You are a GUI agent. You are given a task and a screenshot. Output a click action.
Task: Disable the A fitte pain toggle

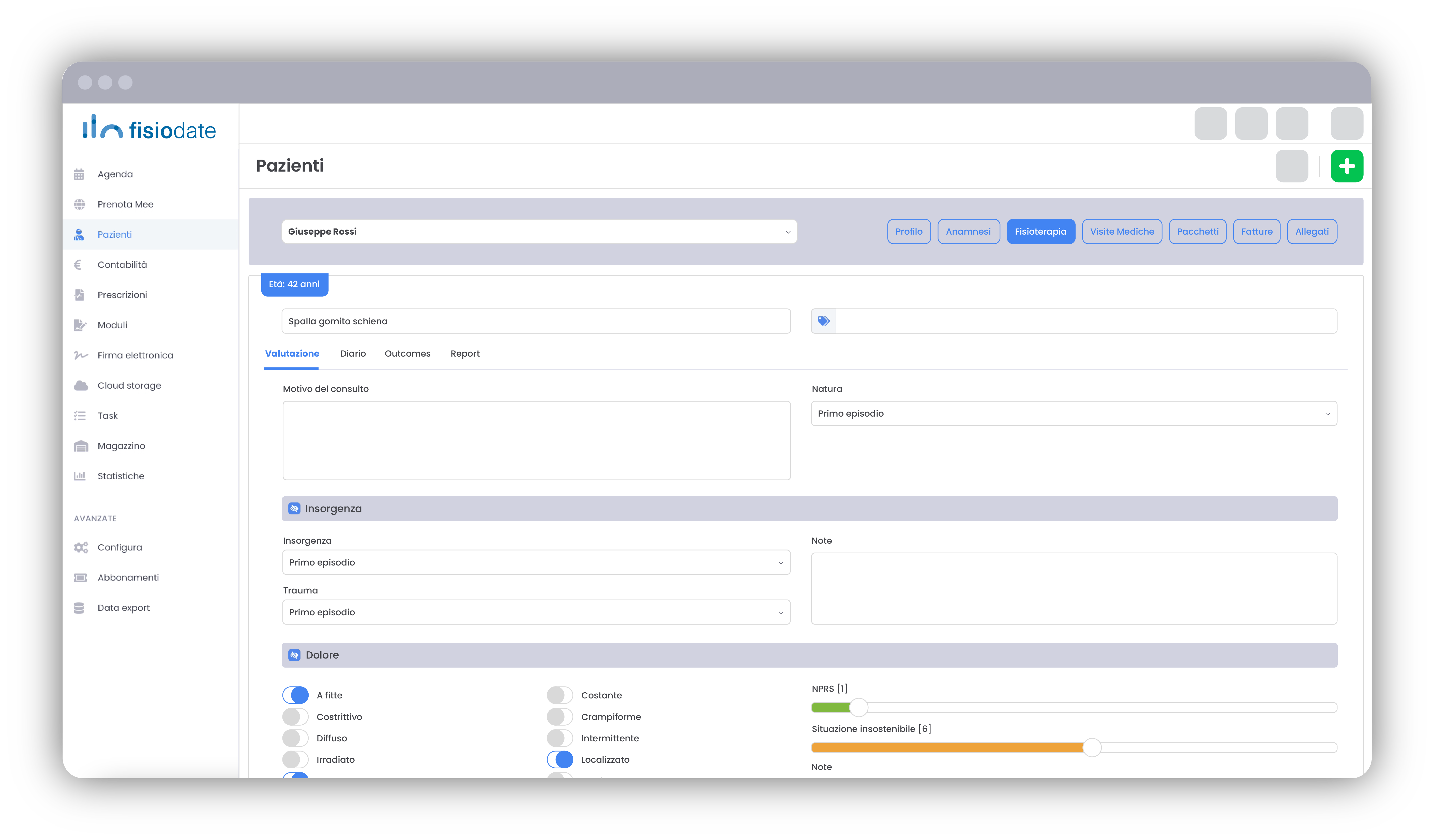(295, 695)
